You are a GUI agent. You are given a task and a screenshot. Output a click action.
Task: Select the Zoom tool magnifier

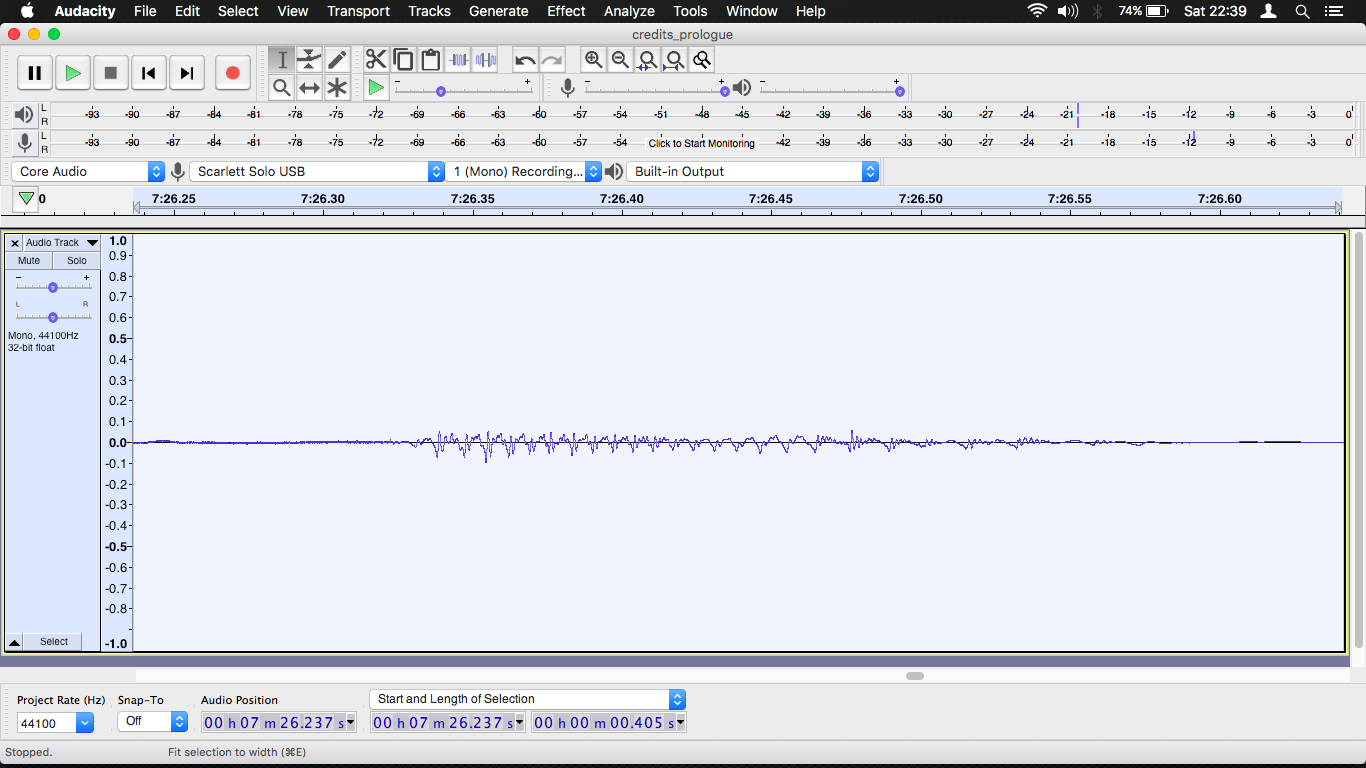[x=282, y=88]
